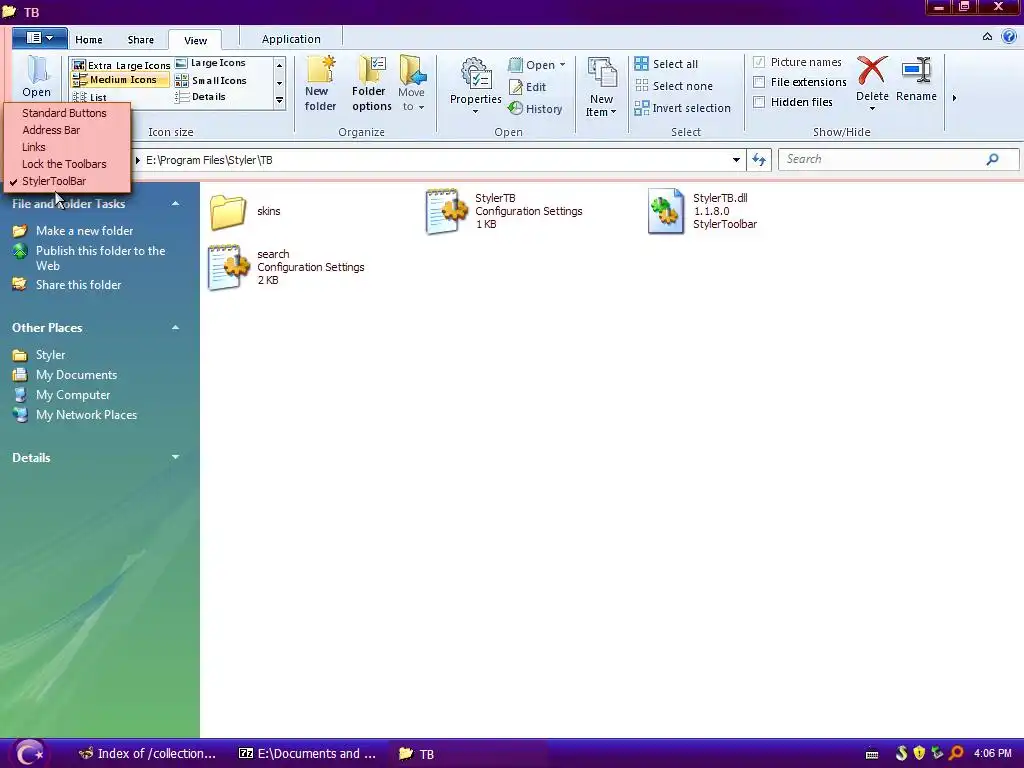This screenshot has height=768, width=1024.
Task: Click Select all
Action: pyautogui.click(x=666, y=64)
